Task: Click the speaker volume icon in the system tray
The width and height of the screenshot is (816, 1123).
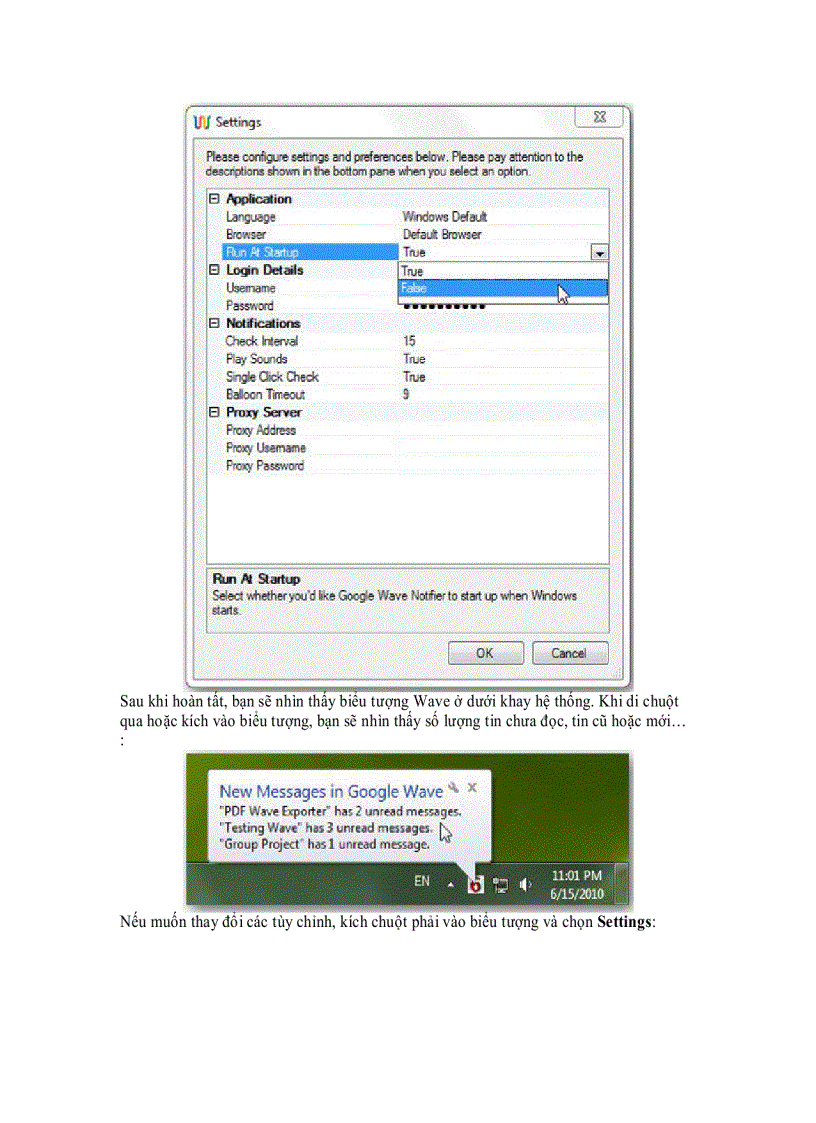Action: click(524, 883)
